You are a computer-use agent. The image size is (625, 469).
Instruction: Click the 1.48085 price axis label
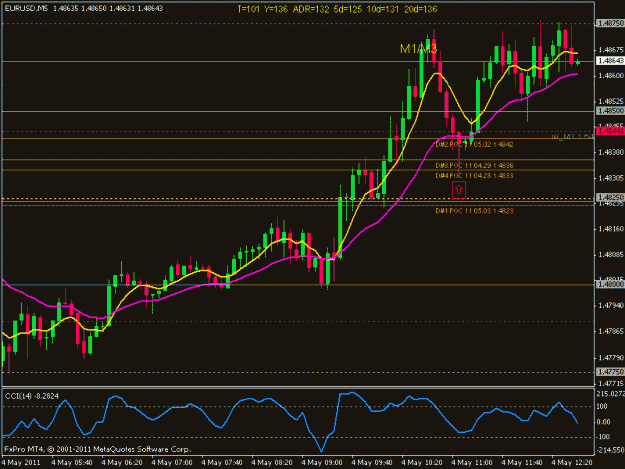click(x=611, y=255)
